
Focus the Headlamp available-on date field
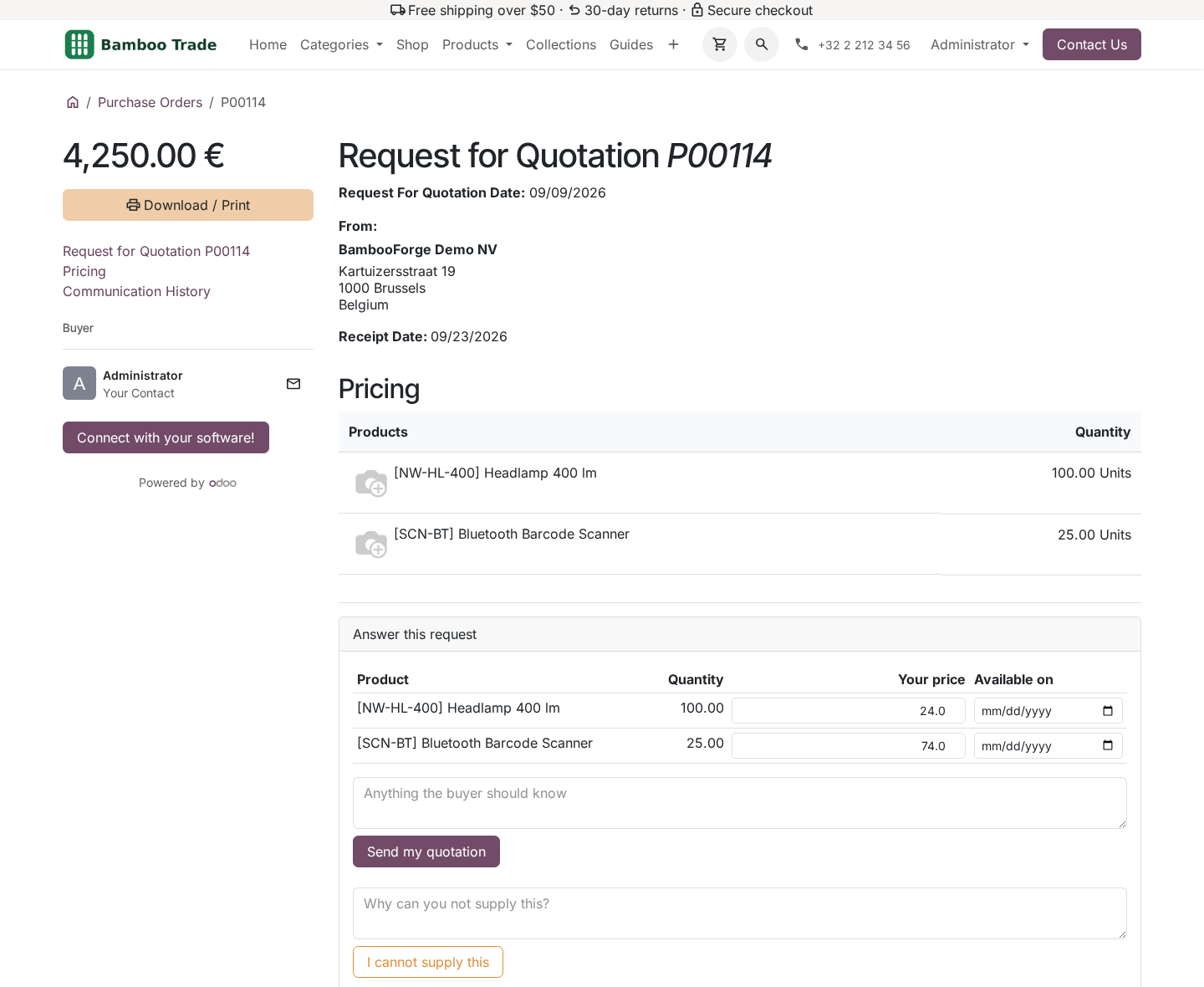tap(1048, 711)
